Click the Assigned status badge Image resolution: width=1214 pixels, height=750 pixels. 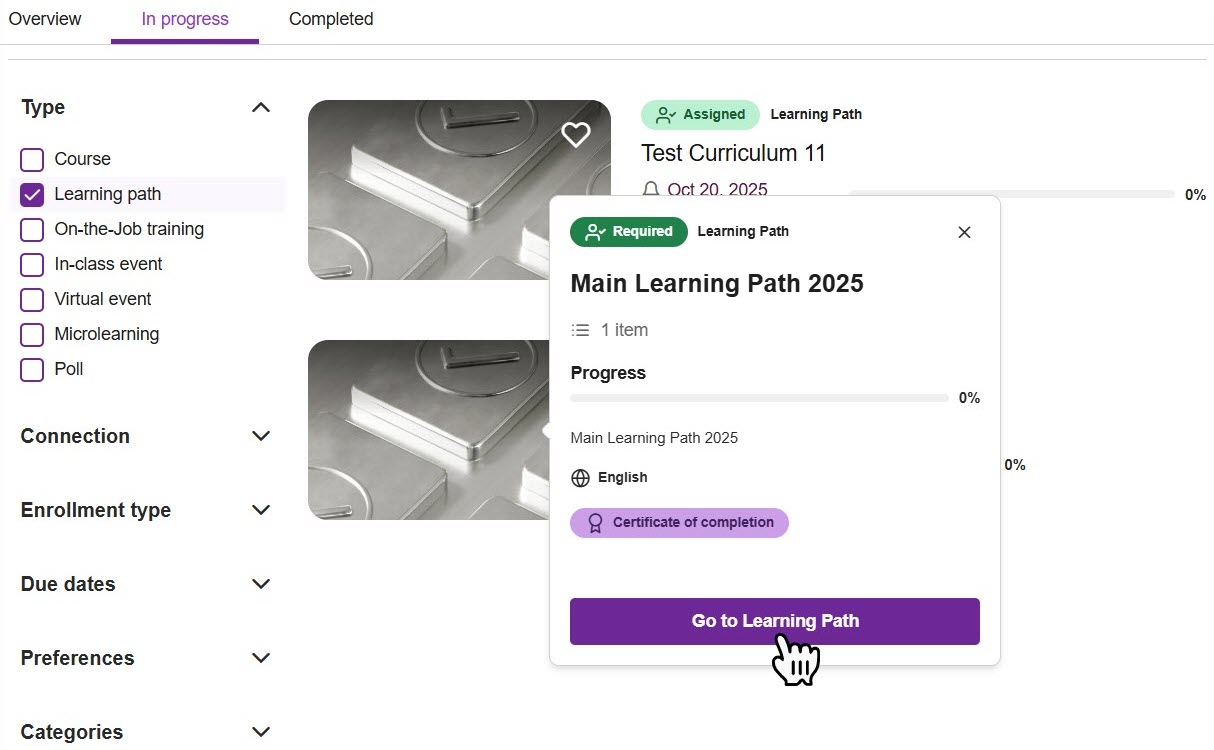[x=700, y=115]
